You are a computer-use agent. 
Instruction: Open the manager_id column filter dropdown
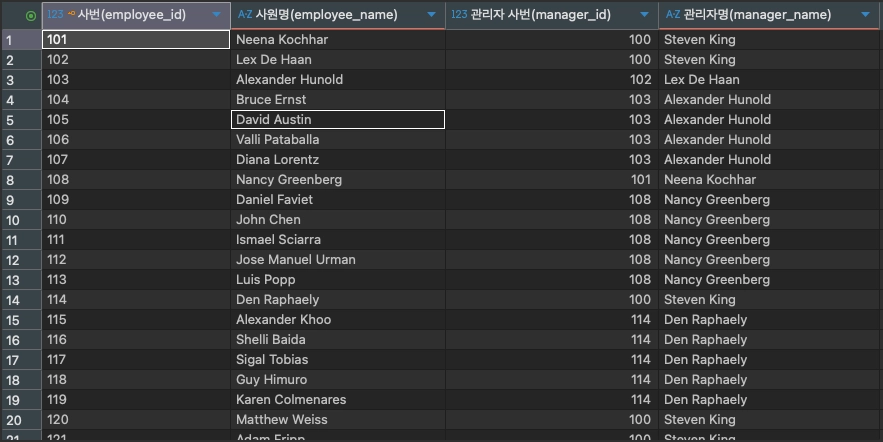pos(644,15)
